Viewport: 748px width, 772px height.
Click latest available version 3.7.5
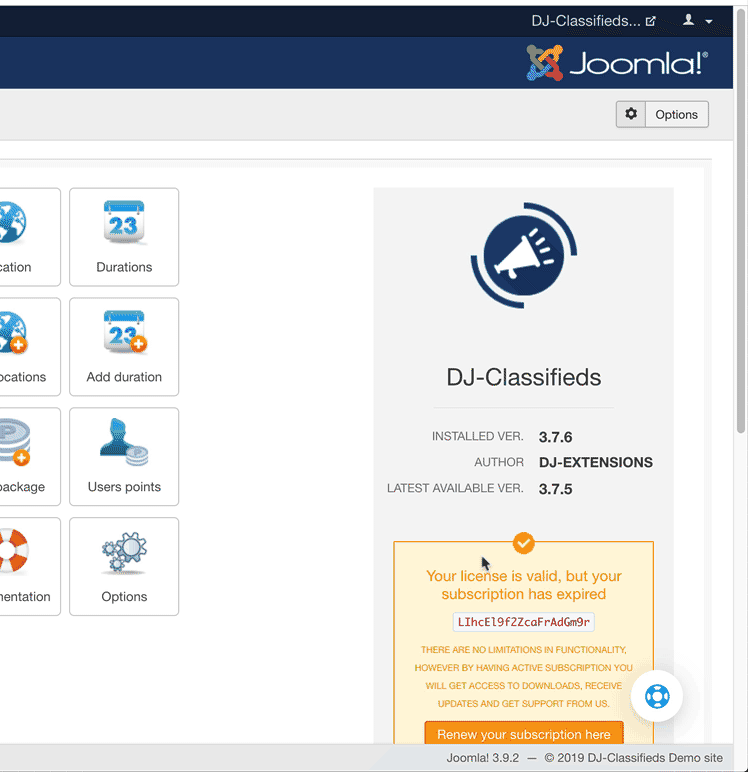coord(555,489)
